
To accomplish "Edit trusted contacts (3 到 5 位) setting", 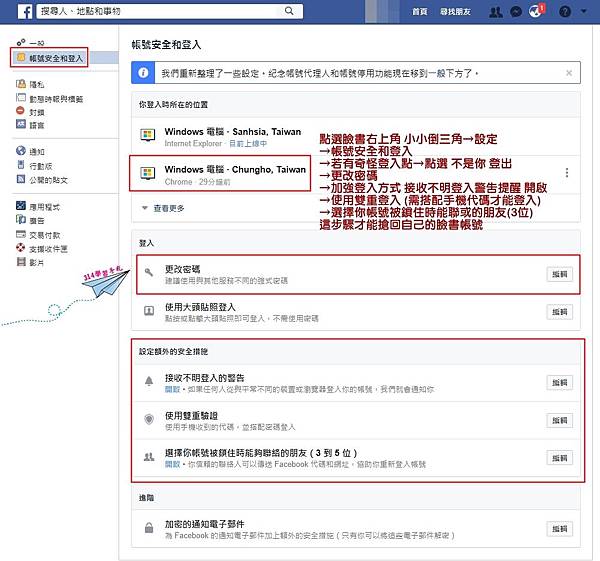I will tap(559, 458).
